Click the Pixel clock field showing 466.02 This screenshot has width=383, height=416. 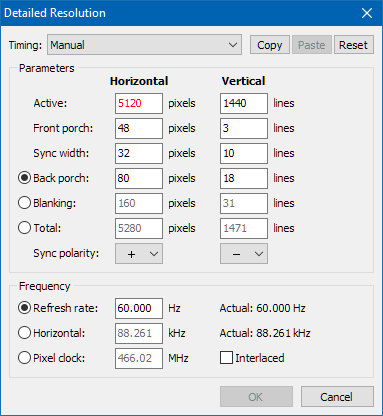pyautogui.click(x=139, y=358)
